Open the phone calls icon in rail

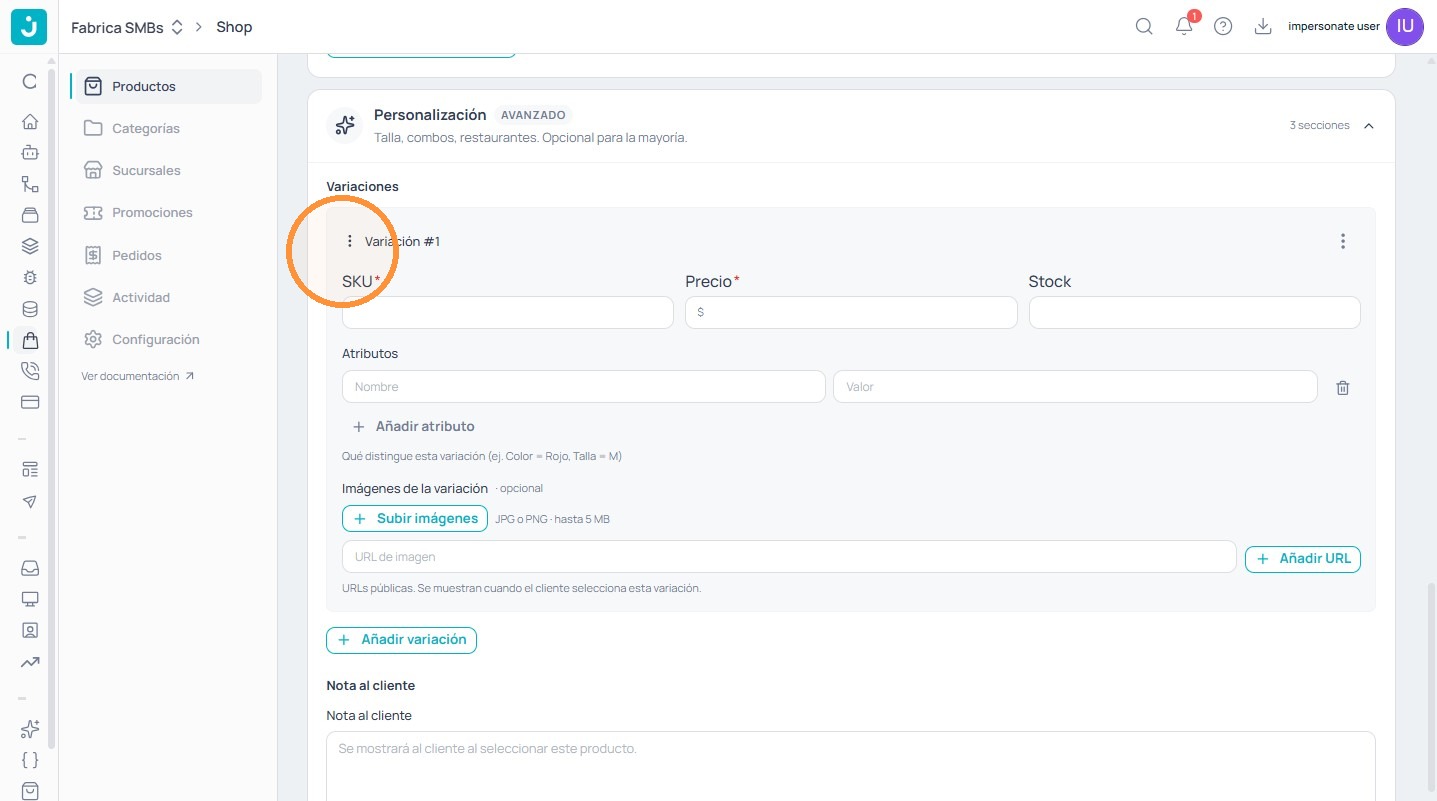tap(30, 371)
